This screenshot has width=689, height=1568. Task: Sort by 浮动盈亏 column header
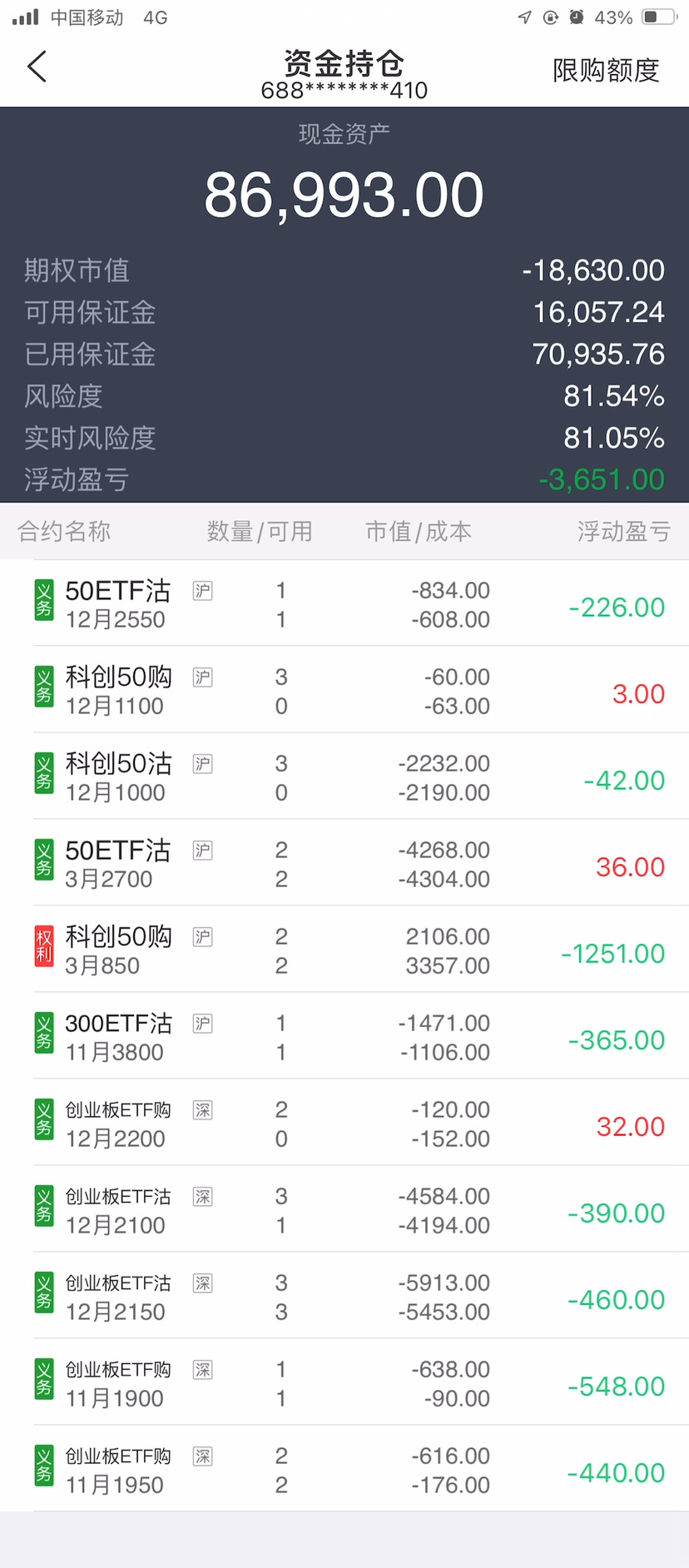click(x=623, y=531)
